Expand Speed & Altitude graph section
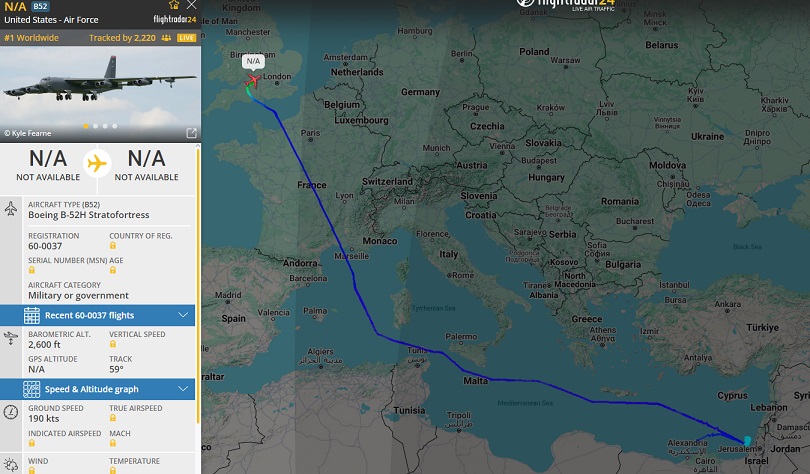 183,388
